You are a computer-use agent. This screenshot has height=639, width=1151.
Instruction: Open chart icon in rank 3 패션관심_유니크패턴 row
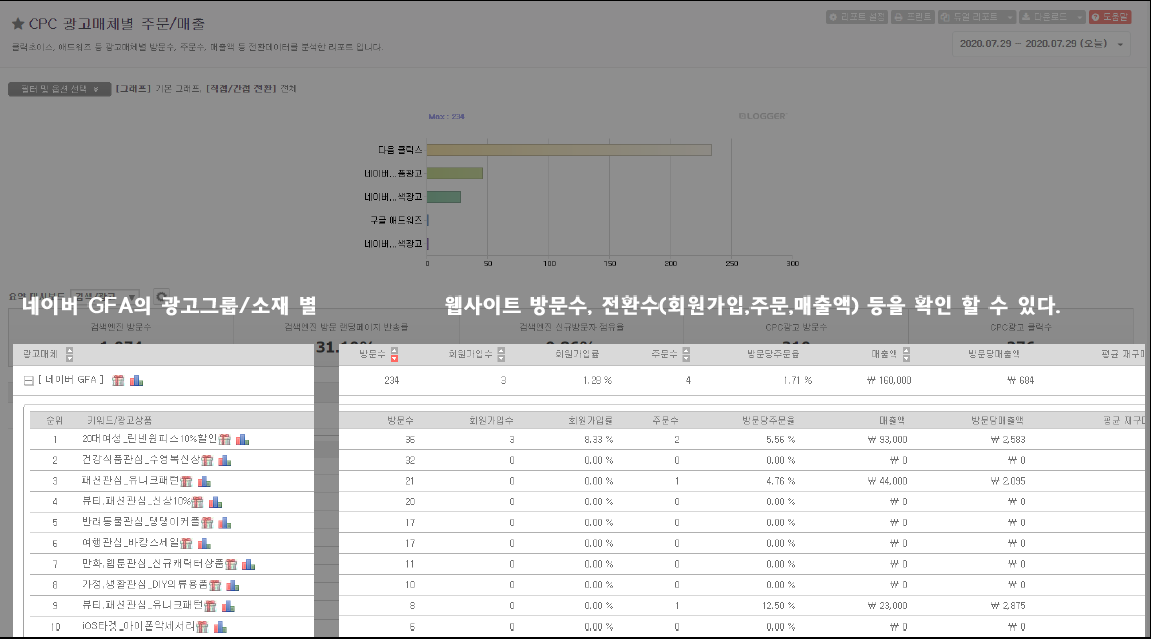point(204,481)
